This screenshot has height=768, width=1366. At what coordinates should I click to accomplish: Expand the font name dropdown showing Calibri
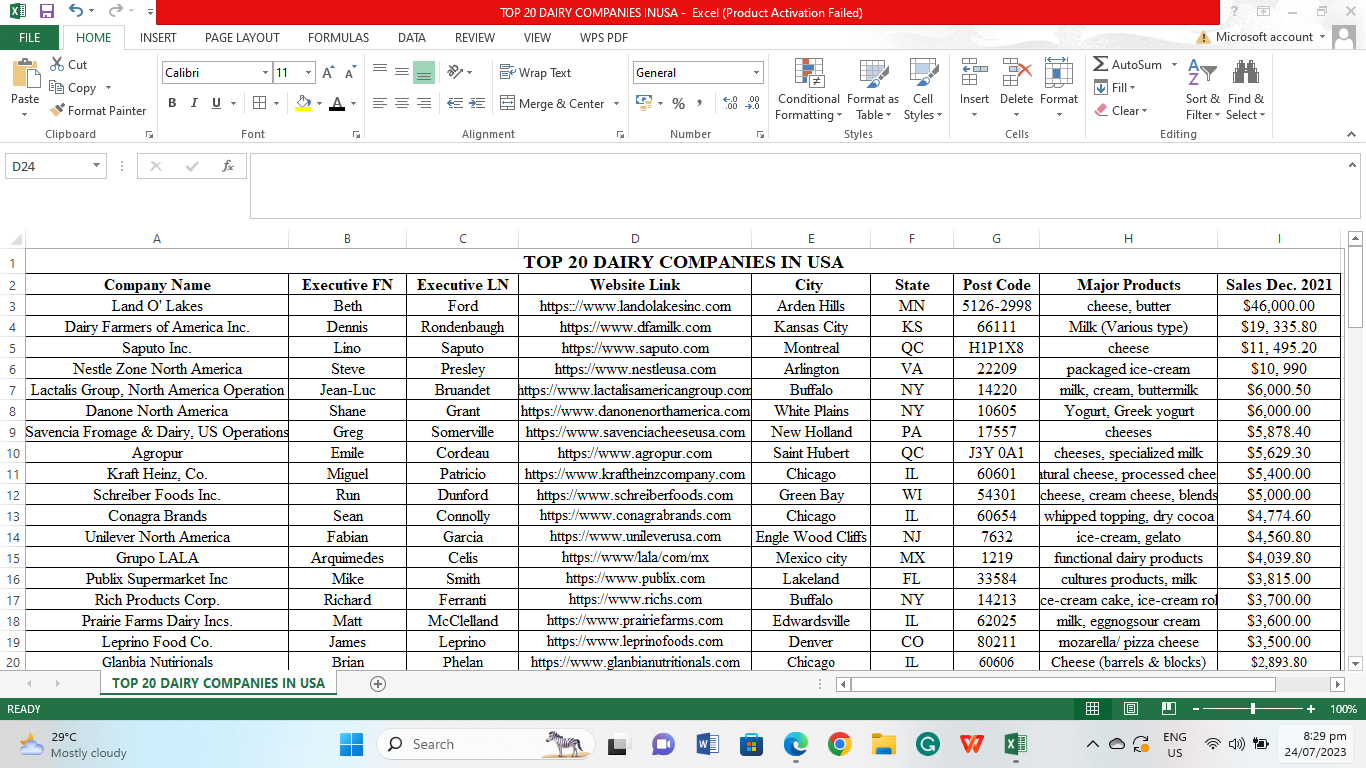click(x=265, y=73)
